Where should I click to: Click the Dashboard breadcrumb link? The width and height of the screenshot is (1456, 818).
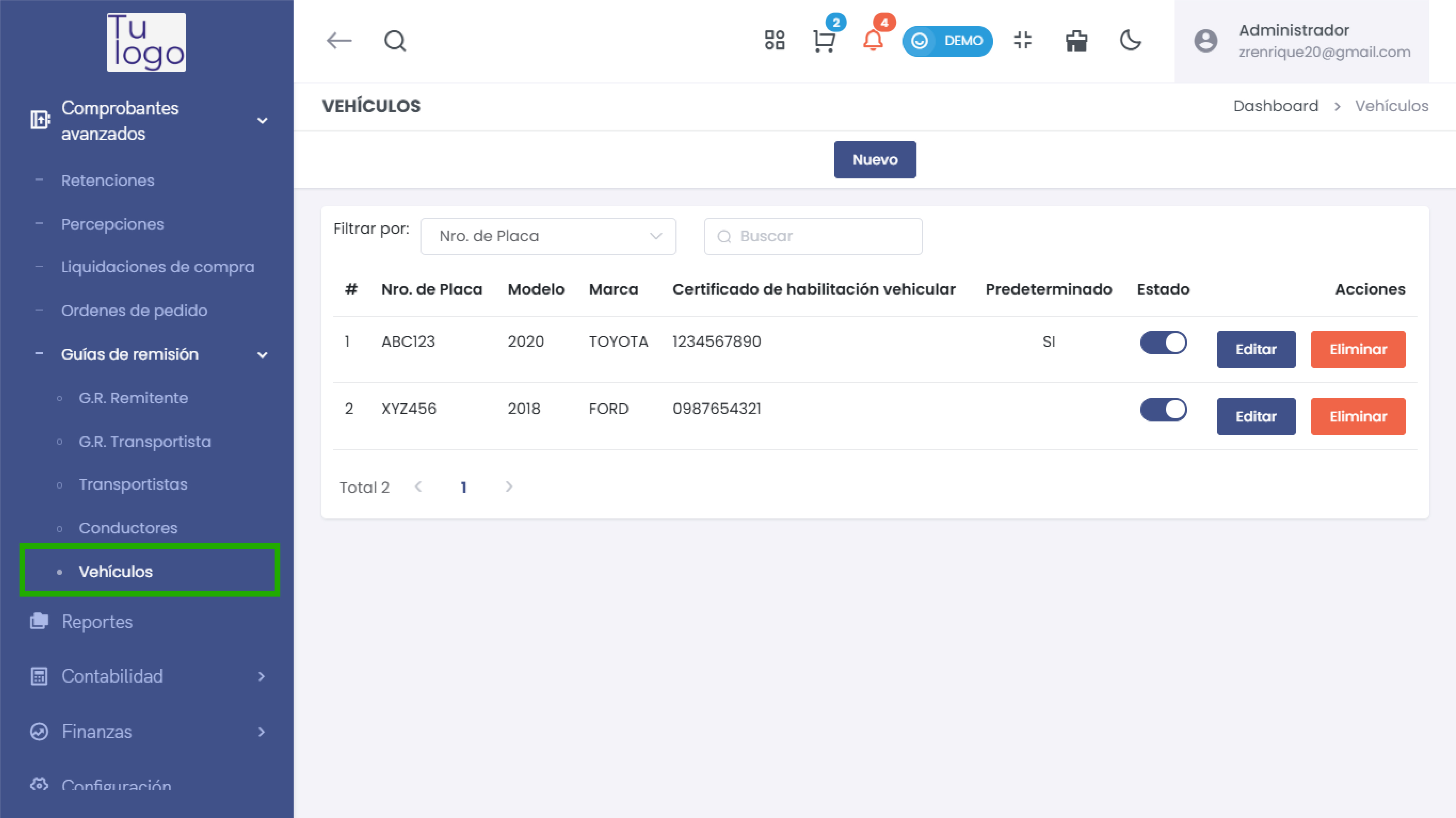coord(1275,106)
